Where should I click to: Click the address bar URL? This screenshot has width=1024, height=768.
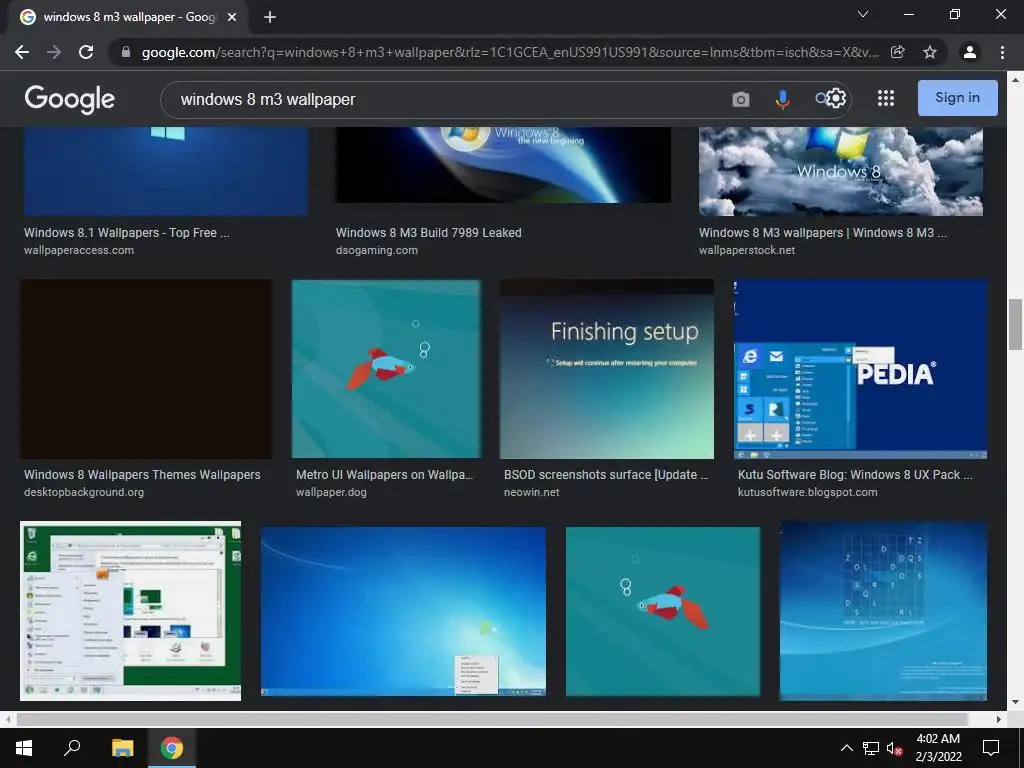pyautogui.click(x=509, y=52)
